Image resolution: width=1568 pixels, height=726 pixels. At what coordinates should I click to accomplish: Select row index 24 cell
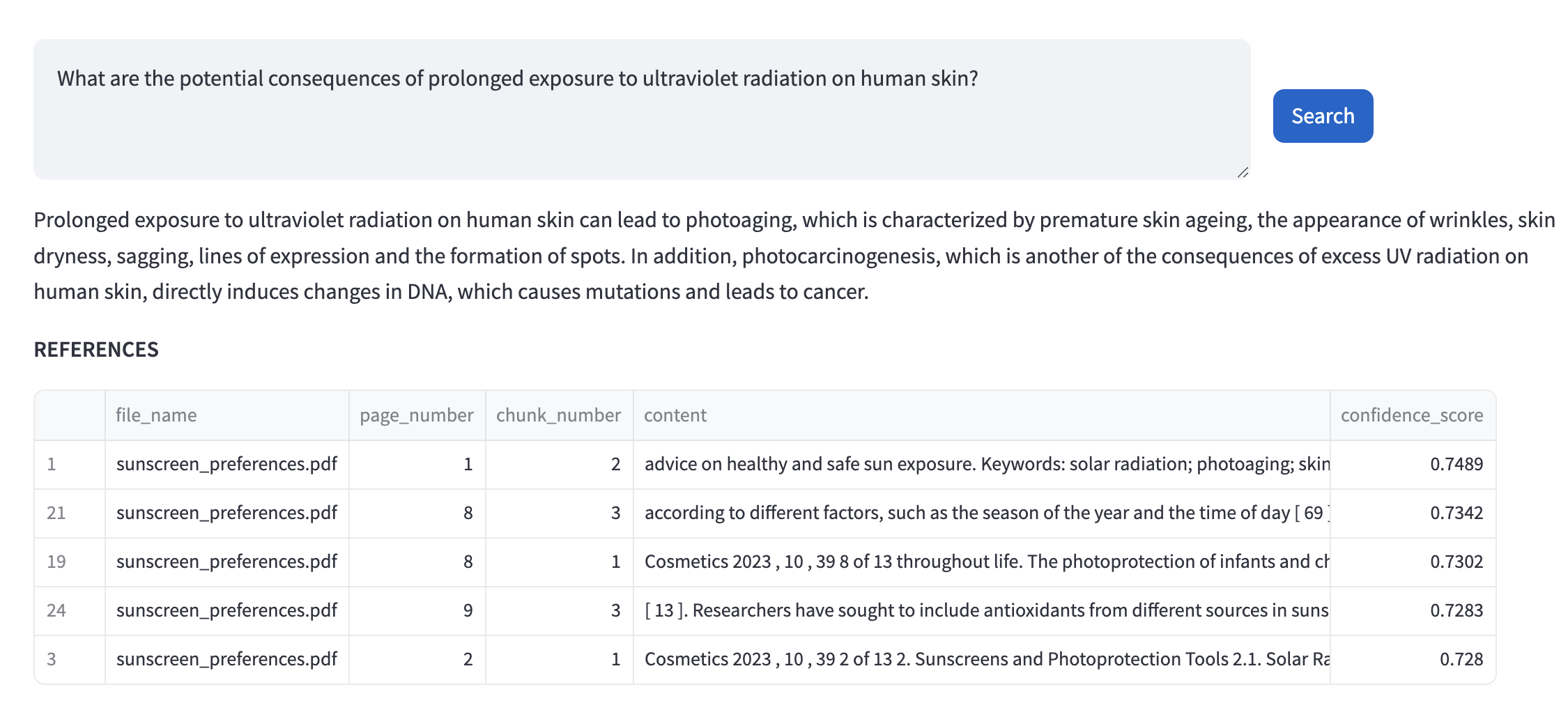click(70, 611)
